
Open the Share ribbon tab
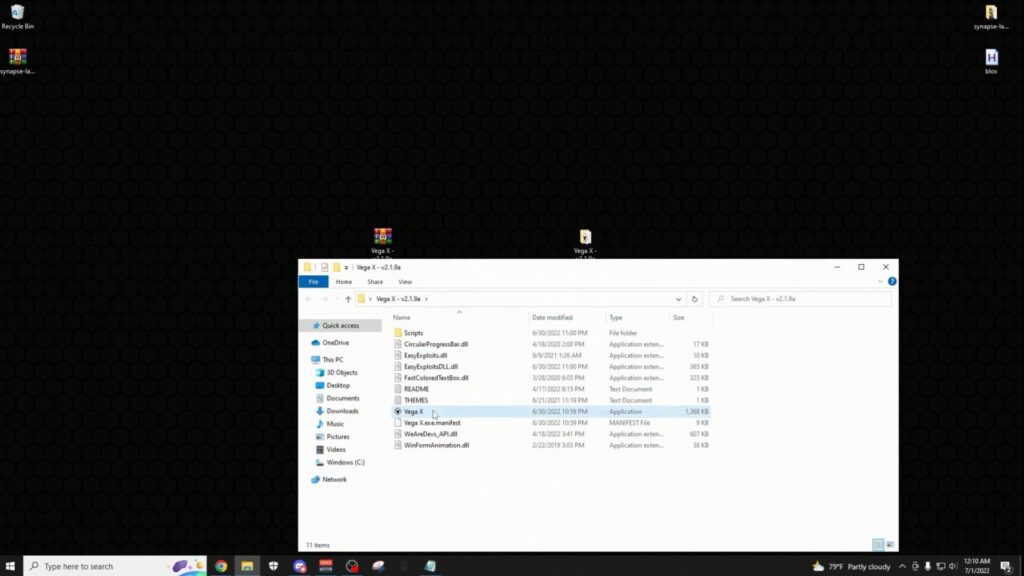[x=375, y=282]
